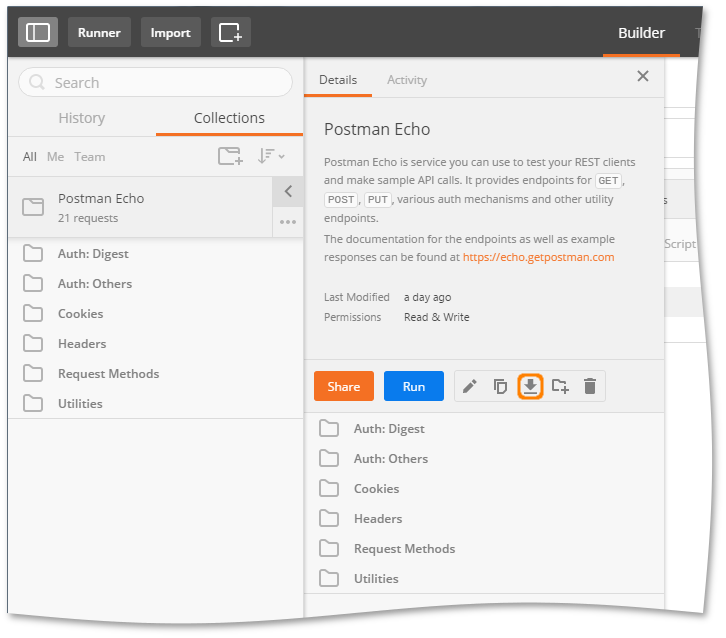Click the Postman Echo title heading

377,129
